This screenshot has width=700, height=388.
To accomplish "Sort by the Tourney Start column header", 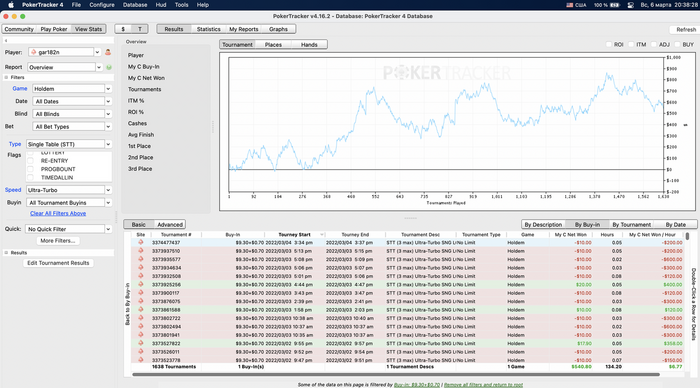I will [x=294, y=234].
